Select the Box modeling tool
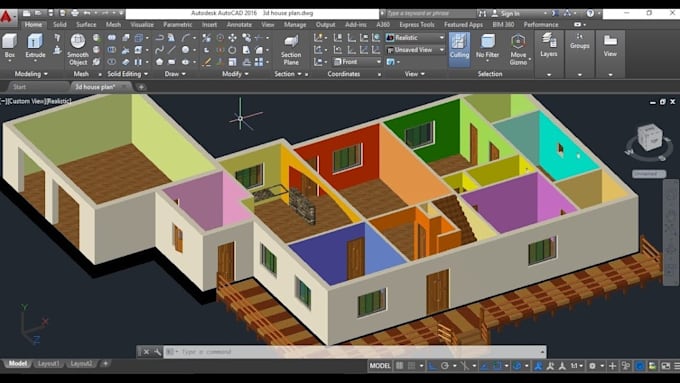Image resolution: width=680 pixels, height=383 pixels. [10, 47]
